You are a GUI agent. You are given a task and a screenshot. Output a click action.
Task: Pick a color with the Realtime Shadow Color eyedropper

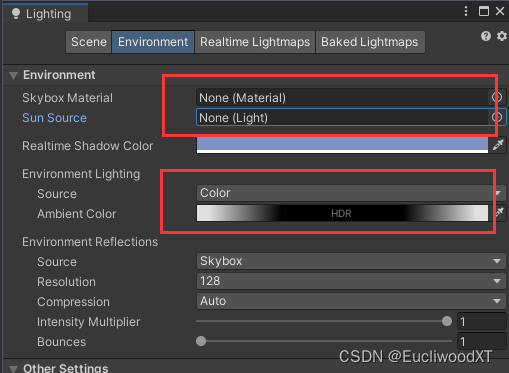click(x=498, y=145)
